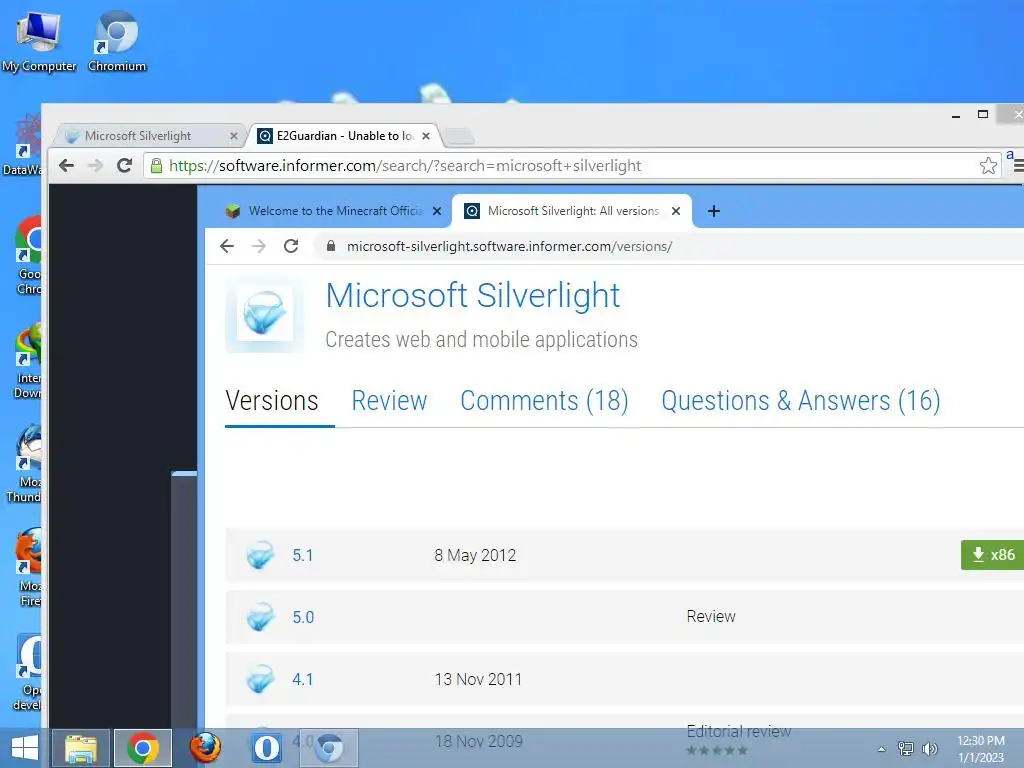This screenshot has height=768, width=1024.
Task: Click the inner address bar padlock
Action: click(x=331, y=246)
